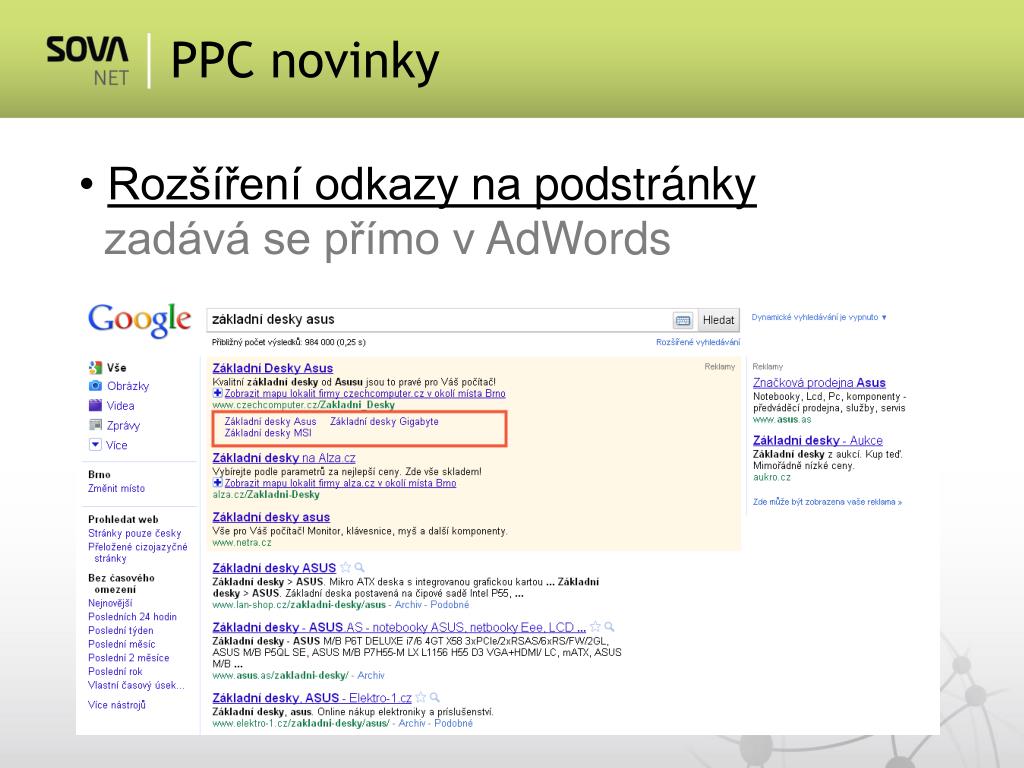Click Zde může být zobrazena vaše reklama

pos(827,502)
